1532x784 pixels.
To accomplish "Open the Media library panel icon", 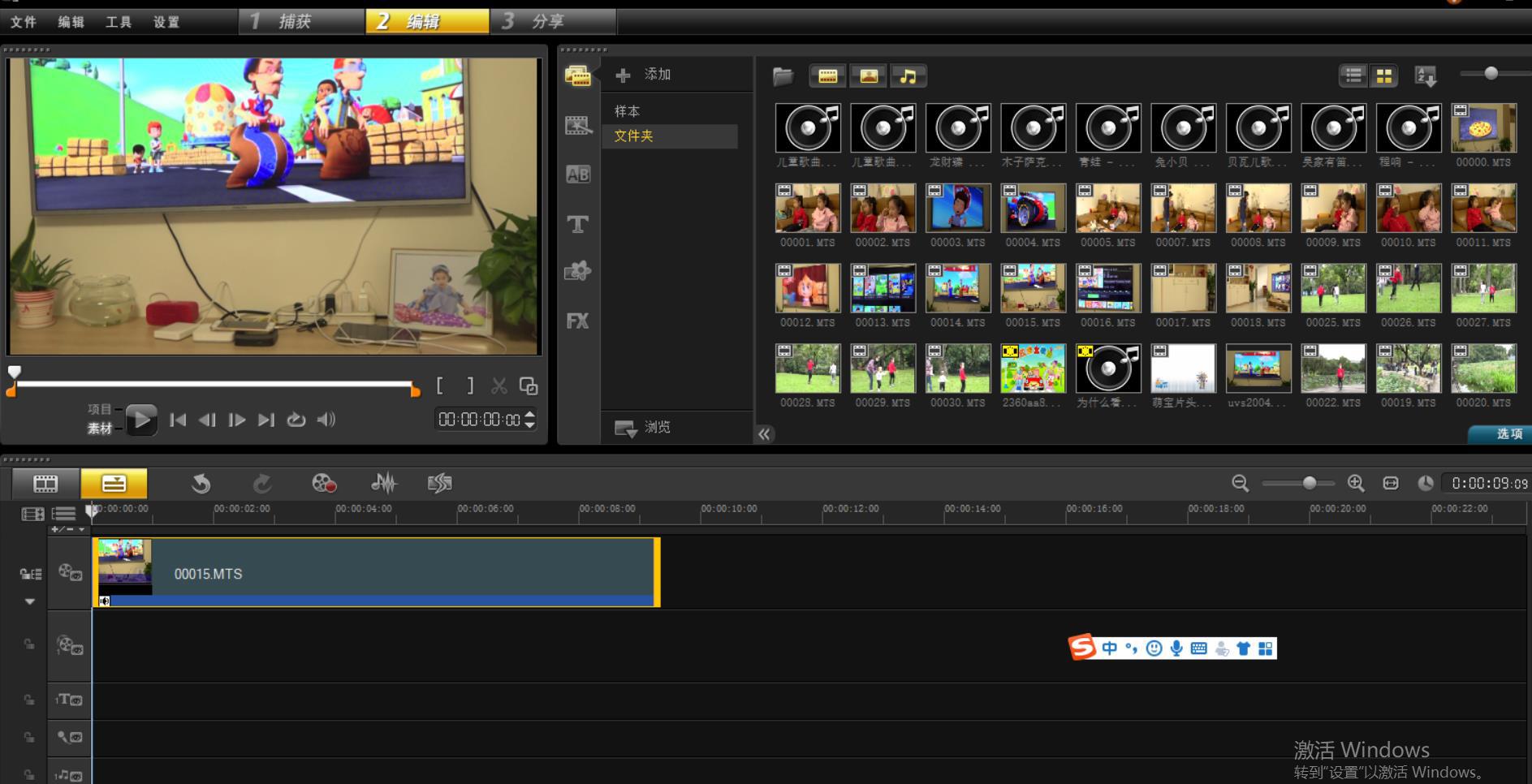I will click(x=577, y=76).
